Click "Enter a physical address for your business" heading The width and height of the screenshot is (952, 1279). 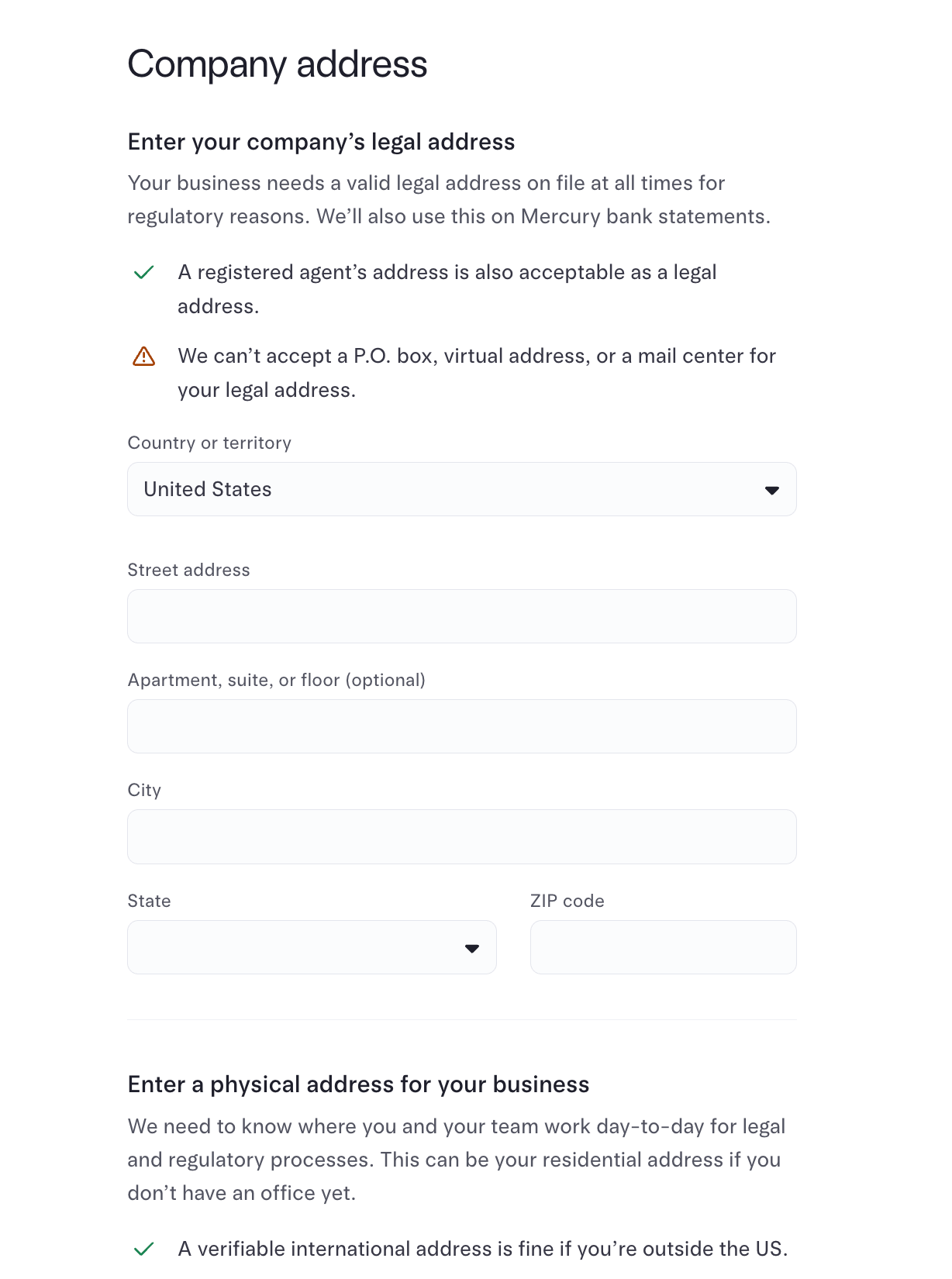pos(358,1084)
